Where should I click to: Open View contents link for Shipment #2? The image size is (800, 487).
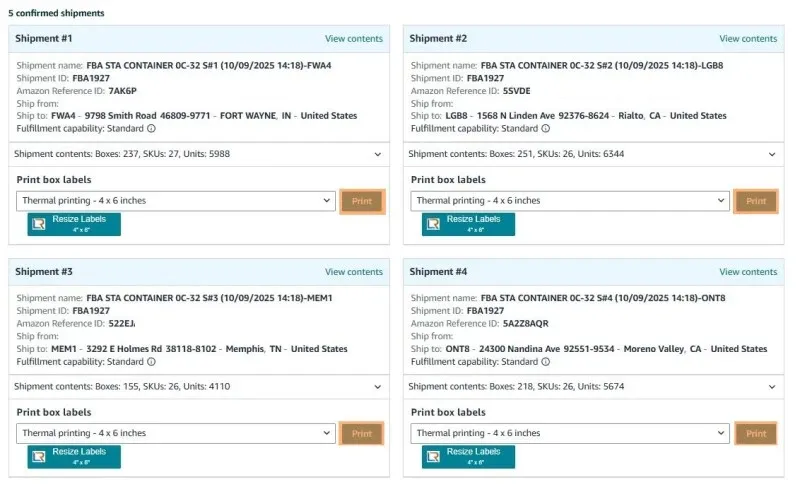(x=748, y=39)
